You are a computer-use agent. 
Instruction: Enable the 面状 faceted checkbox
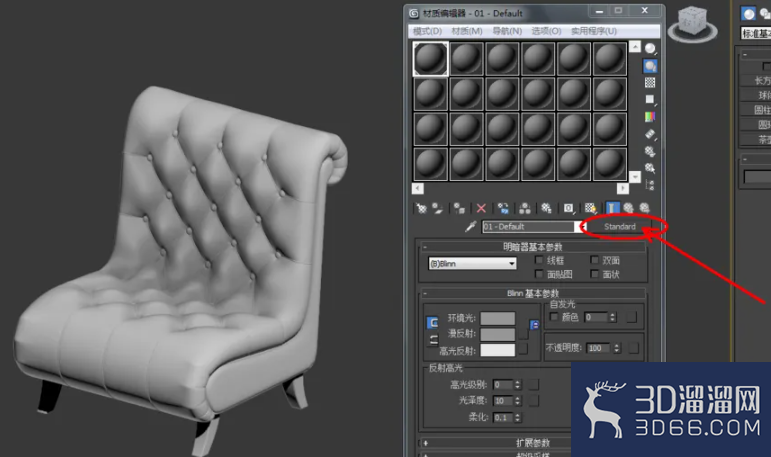coord(594,274)
